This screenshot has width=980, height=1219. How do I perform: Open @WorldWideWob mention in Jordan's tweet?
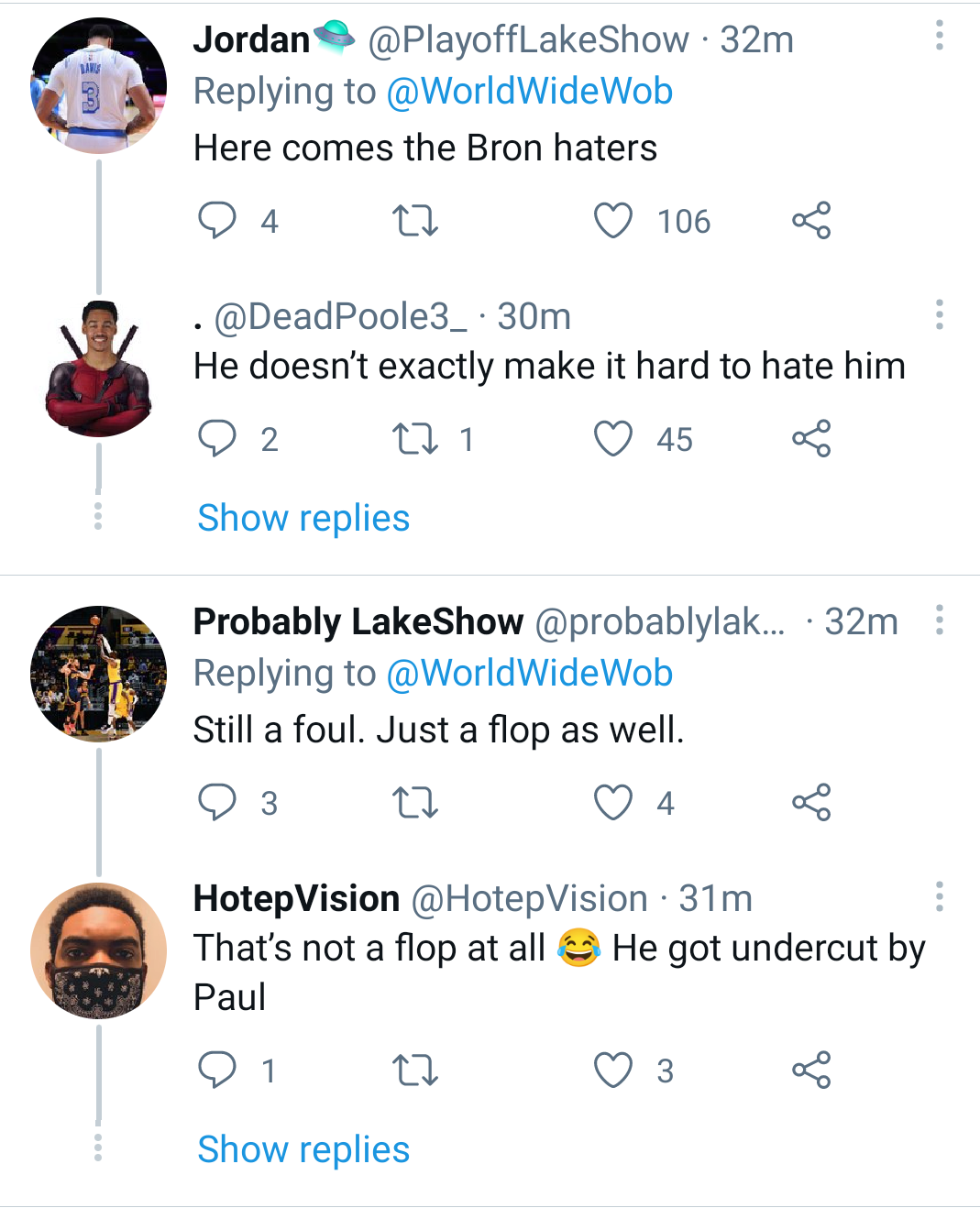click(x=530, y=92)
